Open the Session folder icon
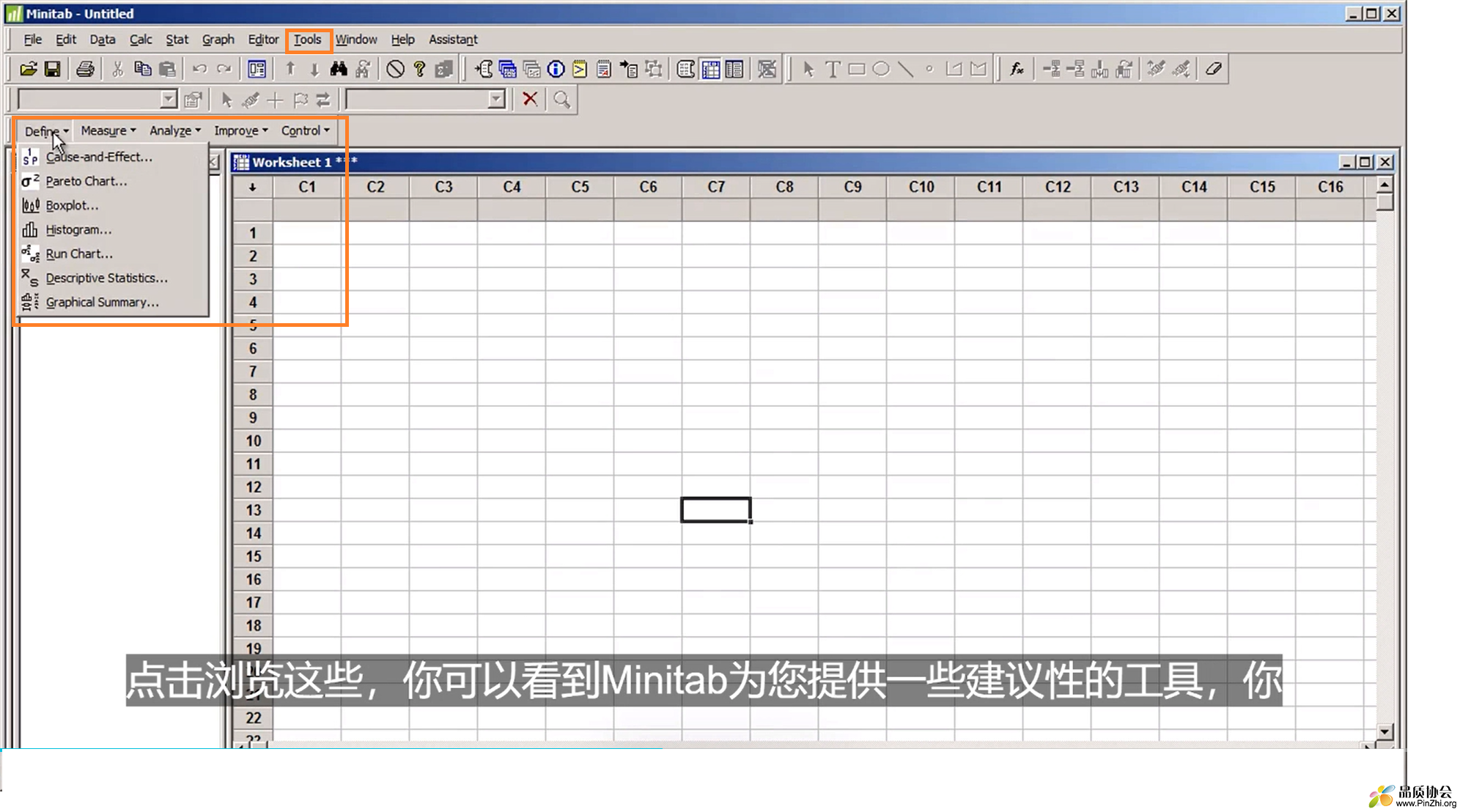1460x812 pixels. (x=483, y=69)
